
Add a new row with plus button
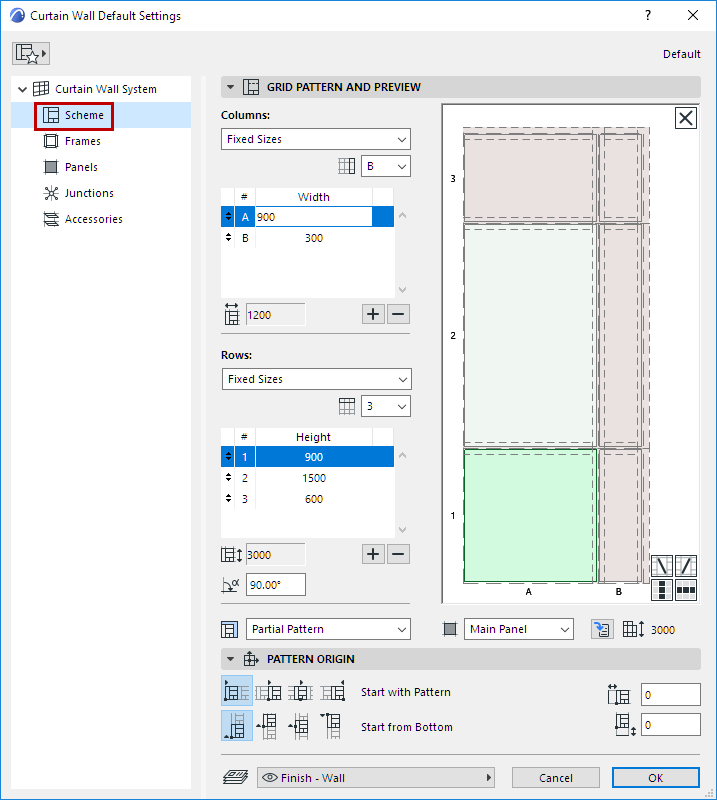click(373, 554)
